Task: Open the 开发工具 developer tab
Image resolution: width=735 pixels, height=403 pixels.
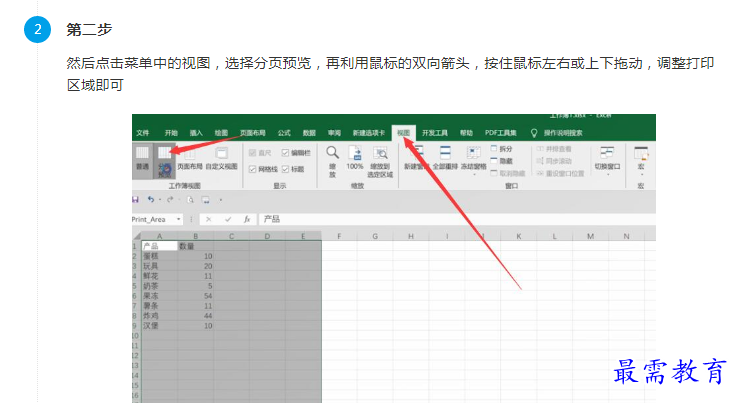Action: (435, 133)
